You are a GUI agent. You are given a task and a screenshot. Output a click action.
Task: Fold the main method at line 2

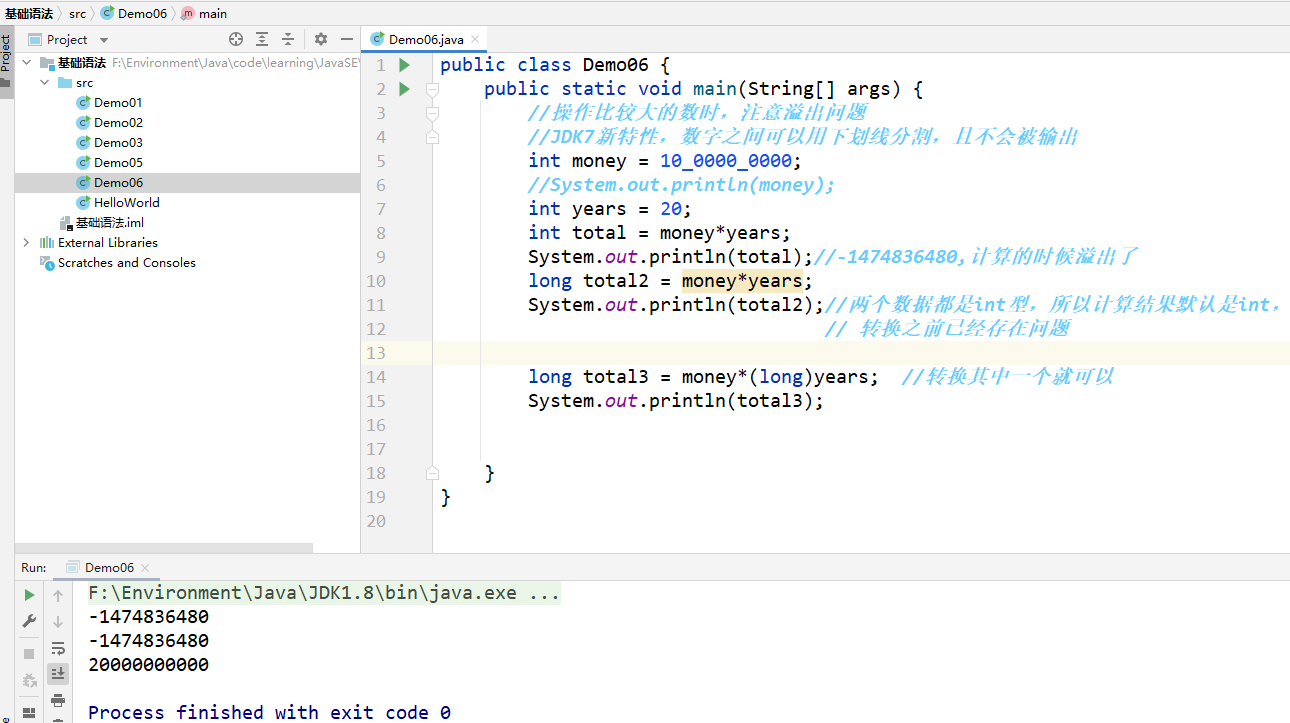pos(432,89)
